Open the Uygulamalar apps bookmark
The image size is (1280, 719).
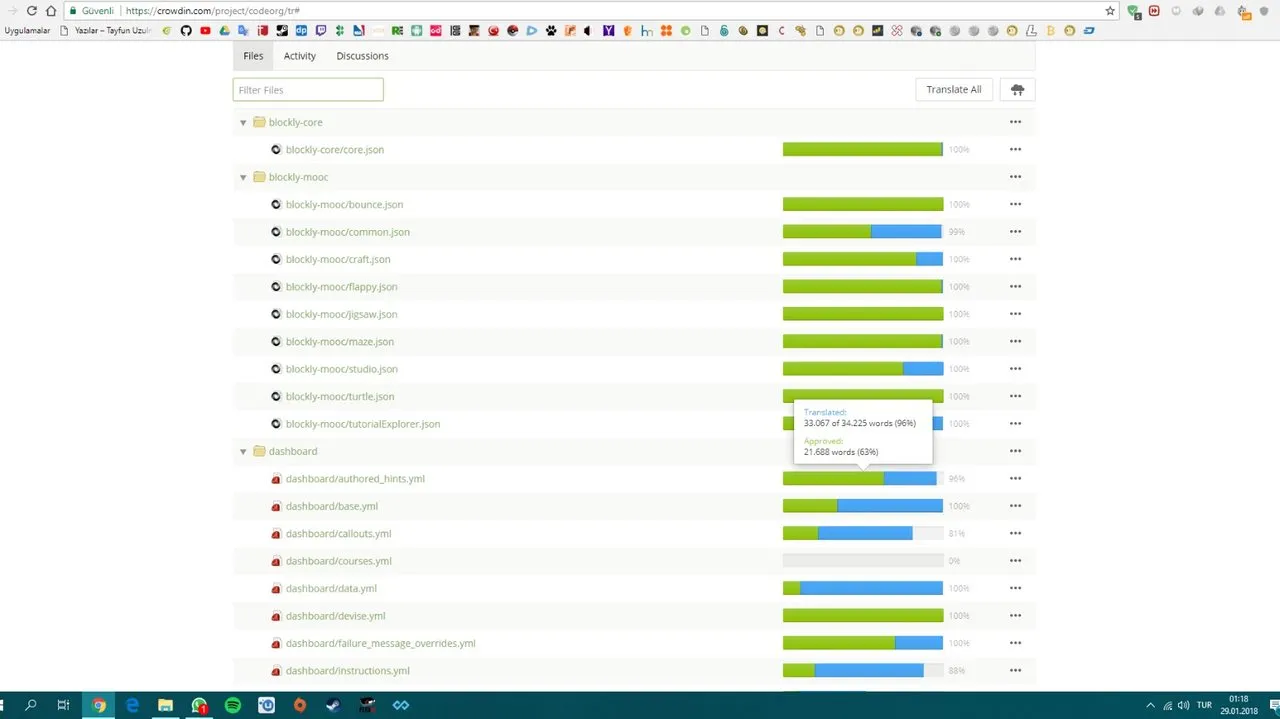coord(27,31)
